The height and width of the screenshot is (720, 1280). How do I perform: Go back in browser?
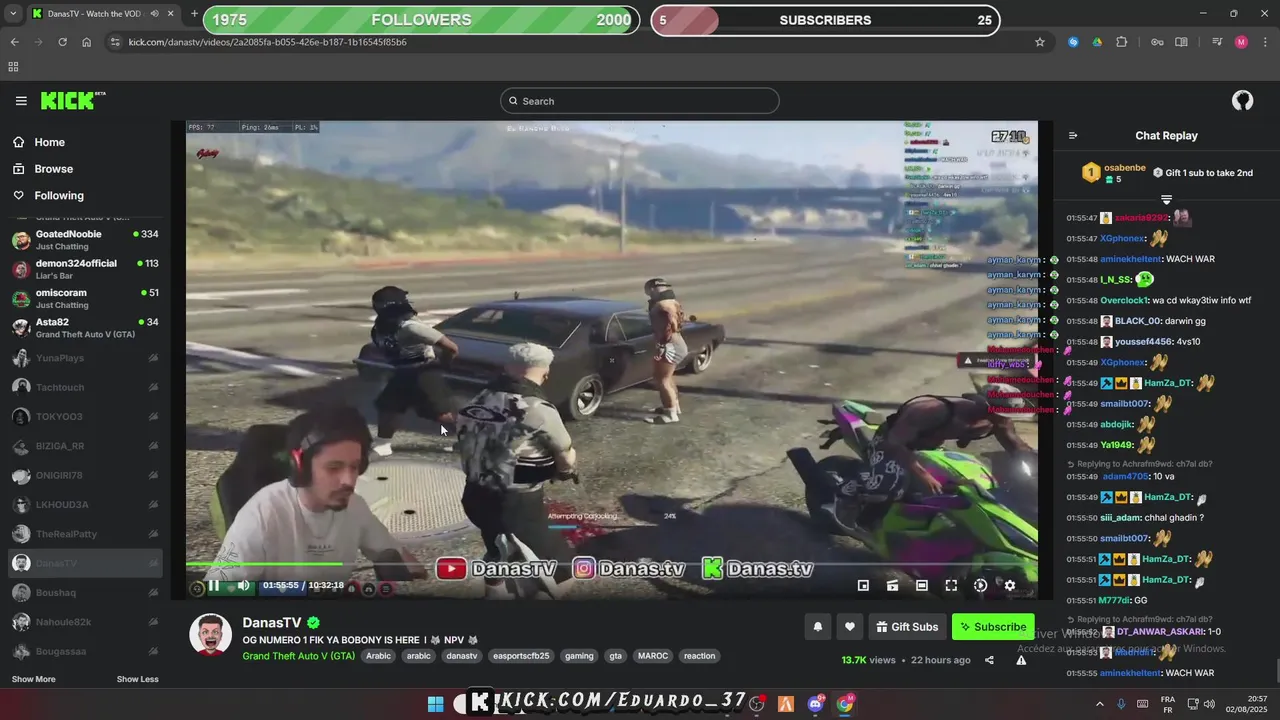click(x=14, y=42)
